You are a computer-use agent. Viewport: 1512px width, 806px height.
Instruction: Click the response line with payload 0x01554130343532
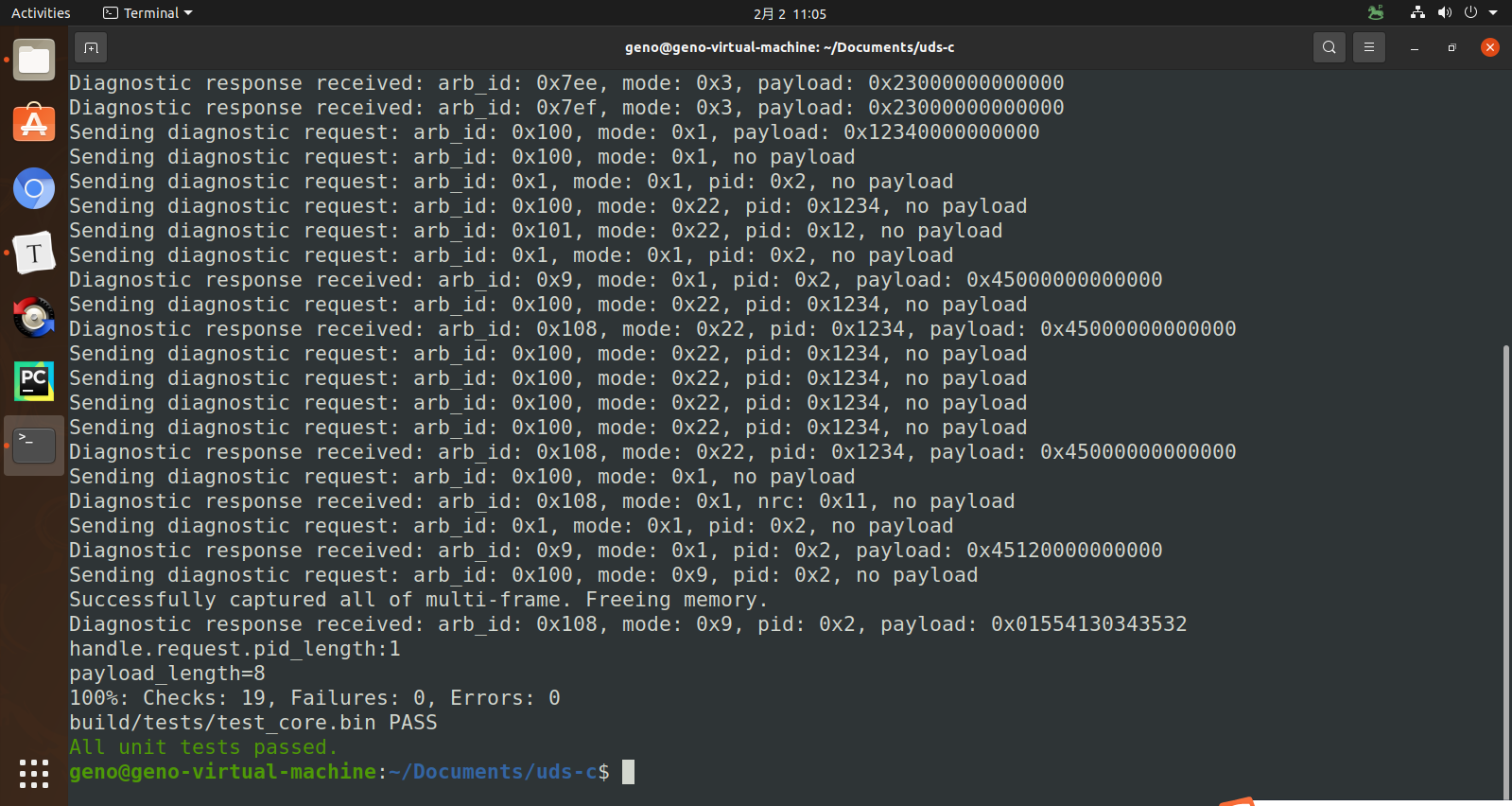click(628, 624)
